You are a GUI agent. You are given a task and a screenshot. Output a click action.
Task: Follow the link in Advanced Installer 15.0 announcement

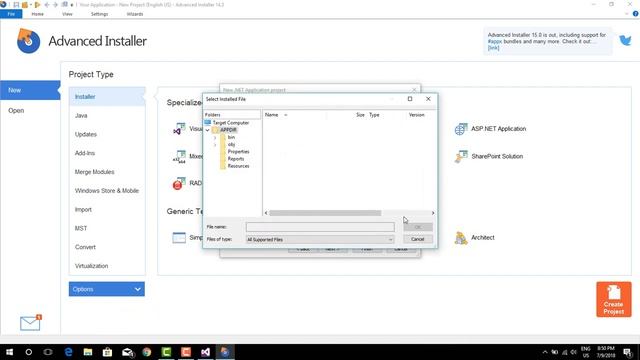pos(493,48)
